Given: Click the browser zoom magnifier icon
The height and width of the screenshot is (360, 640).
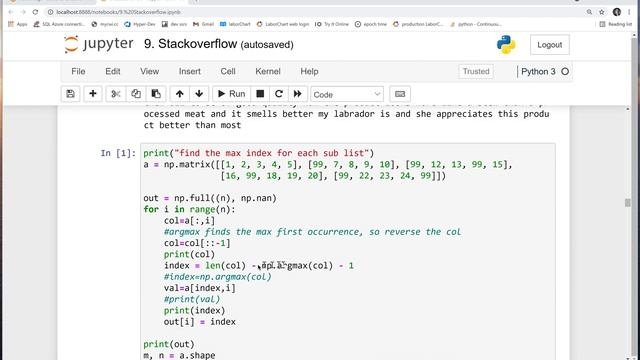Looking at the screenshot, I should click(x=589, y=12).
